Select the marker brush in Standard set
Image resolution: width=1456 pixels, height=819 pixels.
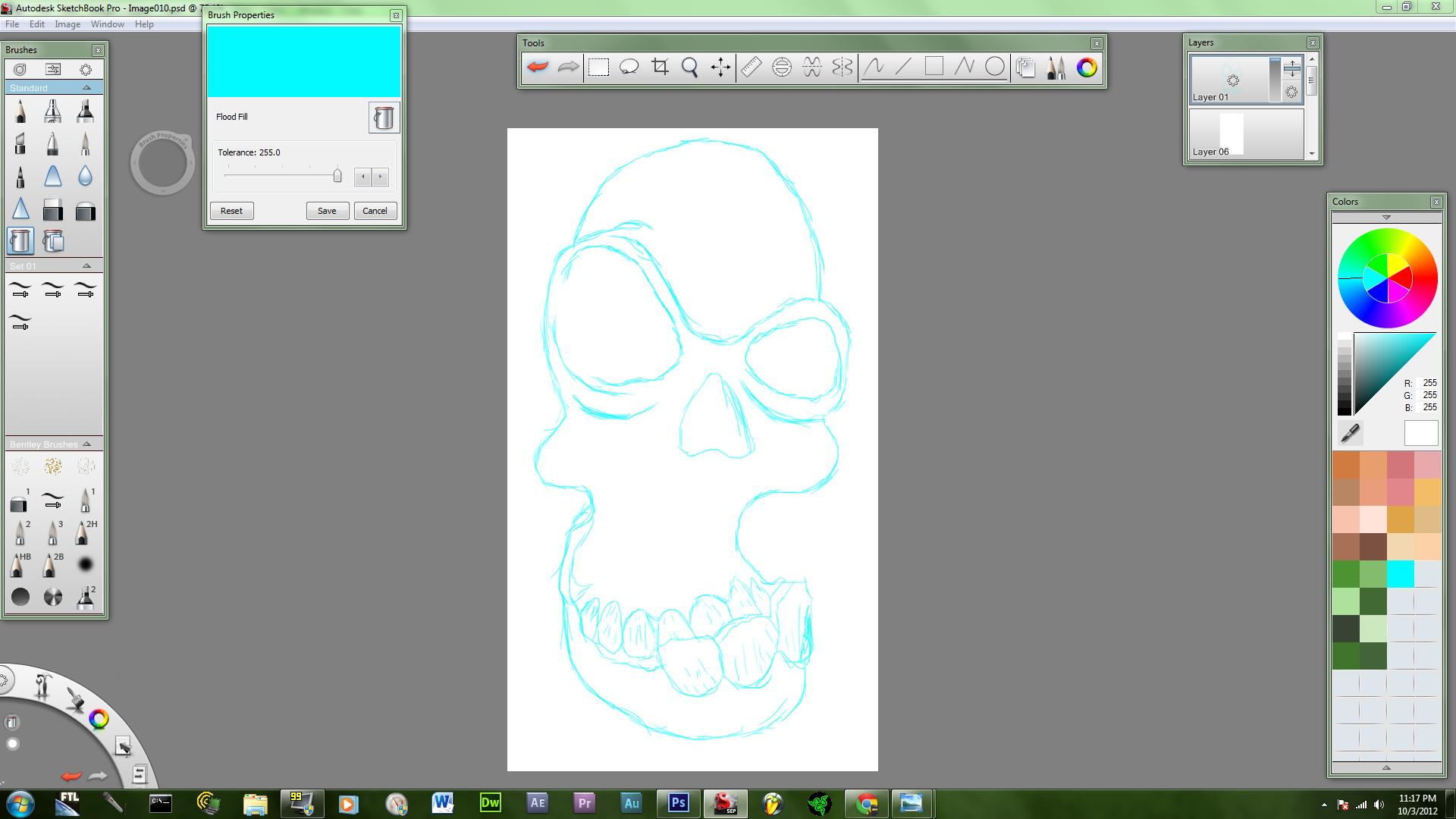[85, 111]
